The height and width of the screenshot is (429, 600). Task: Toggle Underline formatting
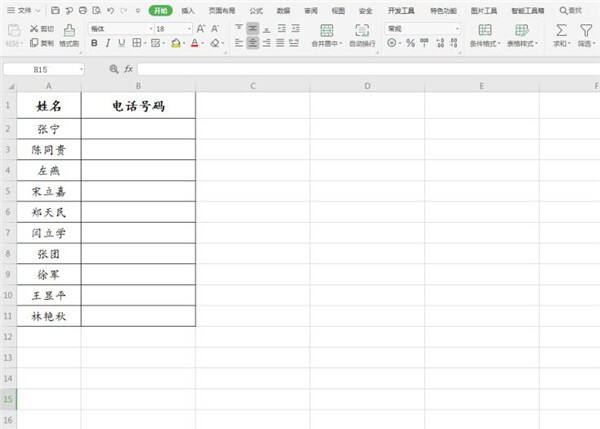pos(122,43)
